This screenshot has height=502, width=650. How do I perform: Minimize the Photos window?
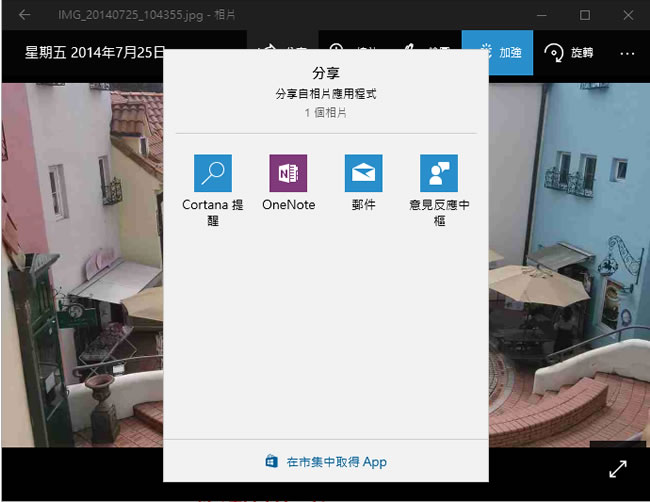point(541,15)
